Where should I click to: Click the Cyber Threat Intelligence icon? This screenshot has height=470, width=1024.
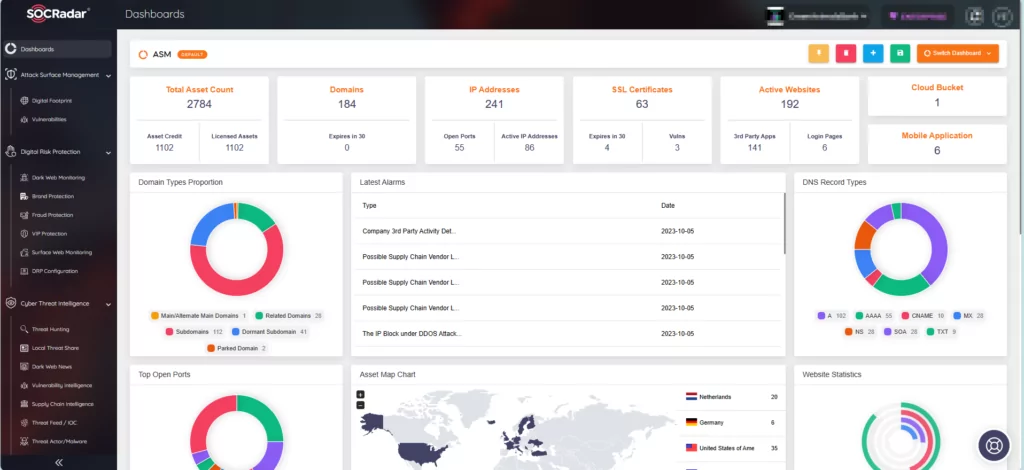point(10,304)
